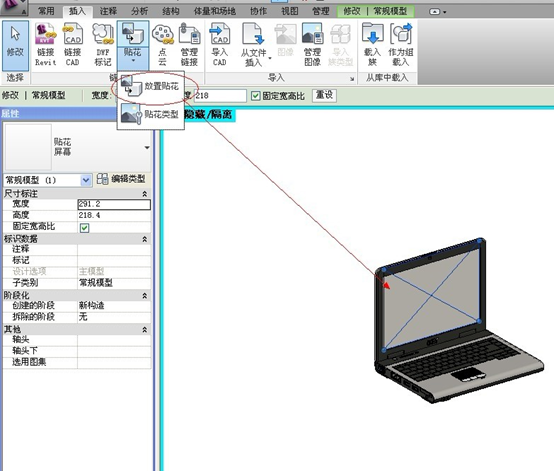Open the 导入 panel dialog launcher arrow

[352, 79]
